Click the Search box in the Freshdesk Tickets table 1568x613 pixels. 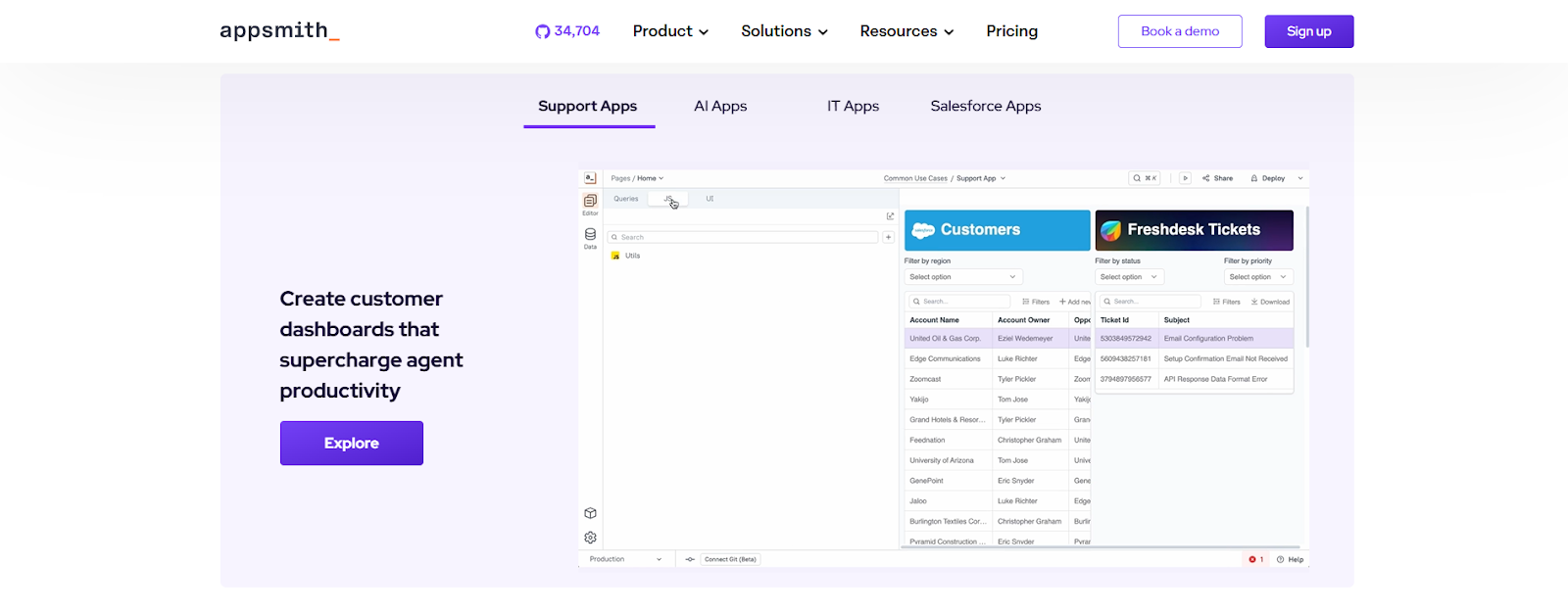click(1150, 302)
